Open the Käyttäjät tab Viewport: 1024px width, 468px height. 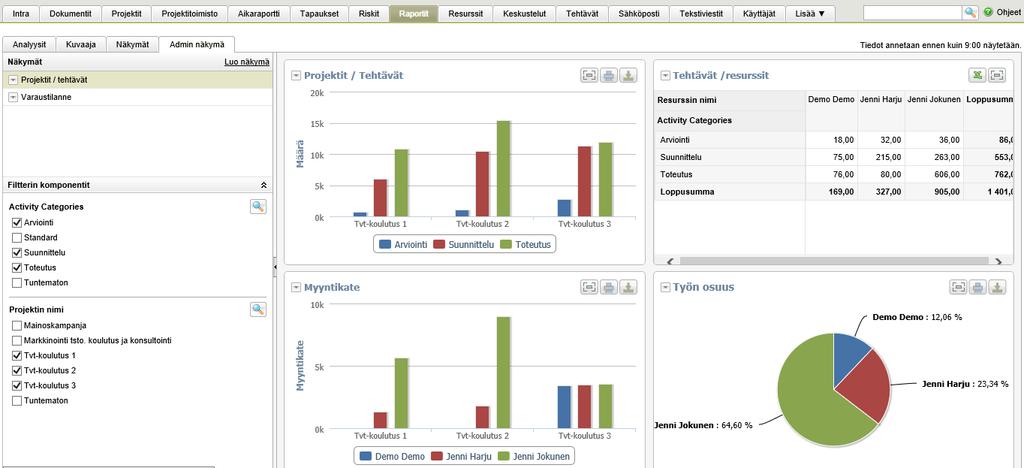[759, 13]
